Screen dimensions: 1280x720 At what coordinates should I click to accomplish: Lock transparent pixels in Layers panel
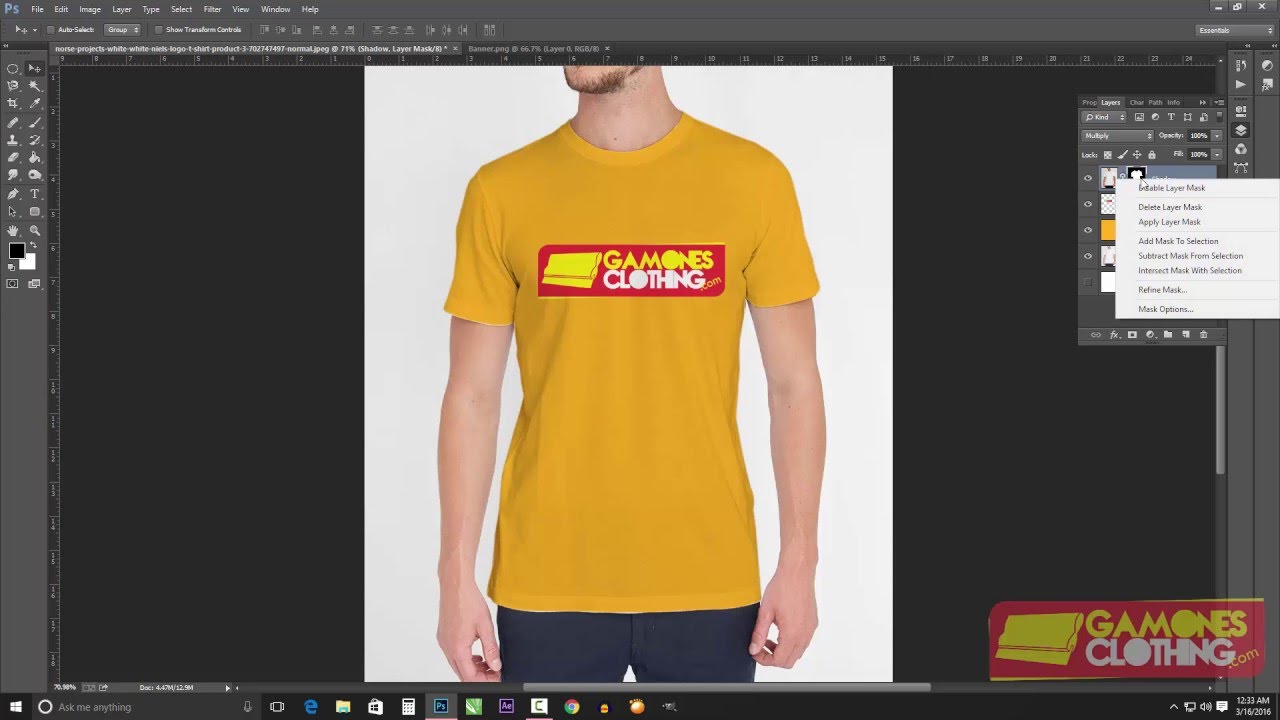point(1108,155)
